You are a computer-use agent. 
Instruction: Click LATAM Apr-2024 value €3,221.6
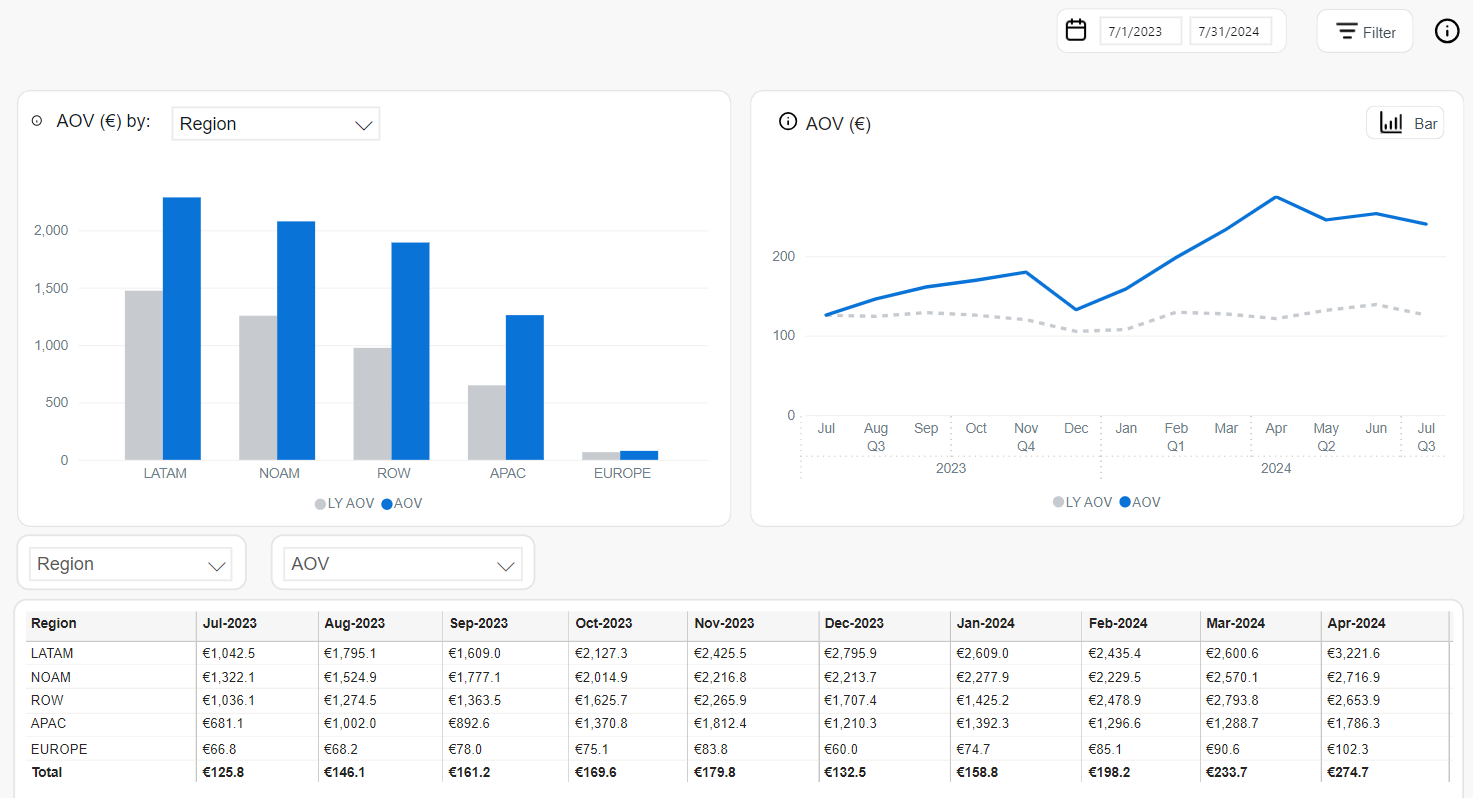tap(1353, 653)
